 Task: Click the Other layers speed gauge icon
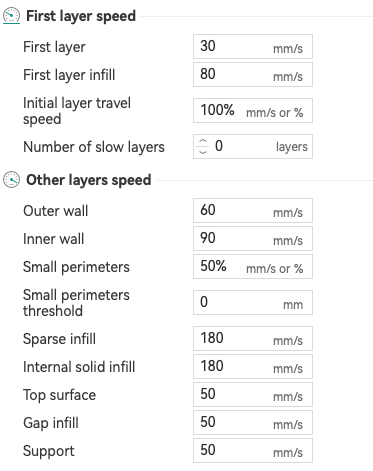11,180
